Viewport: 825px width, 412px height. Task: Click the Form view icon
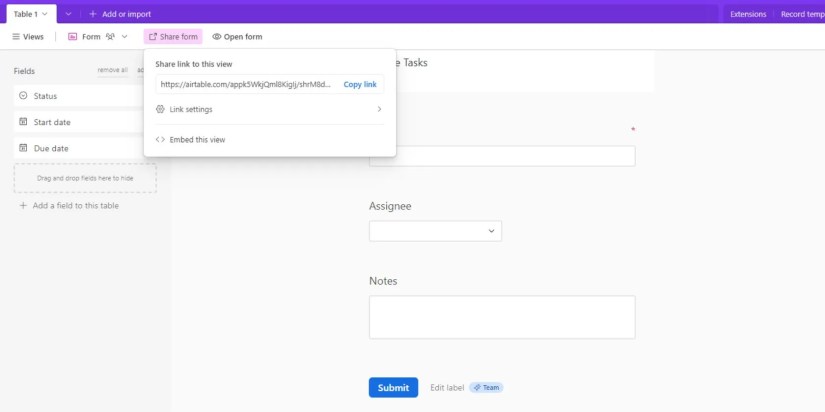tap(73, 37)
